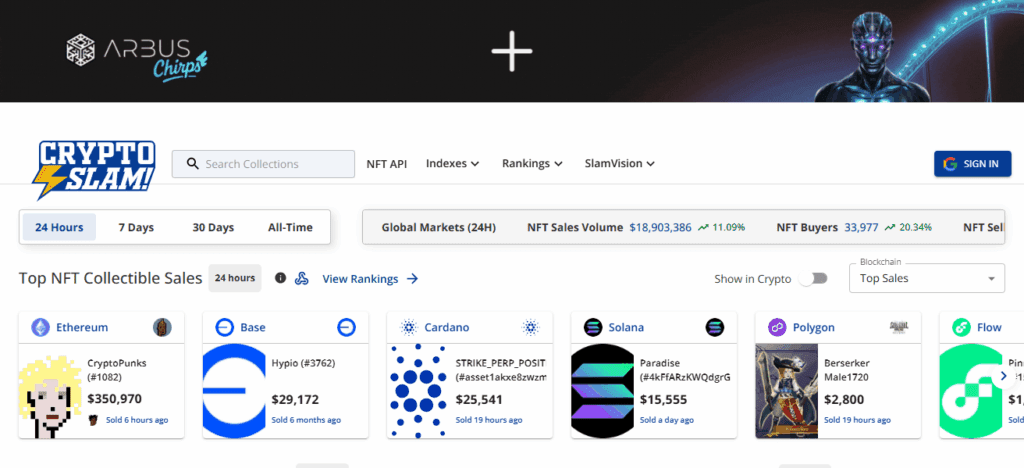Click the Polygon blockchain logo
The width and height of the screenshot is (1024, 468).
tap(777, 328)
